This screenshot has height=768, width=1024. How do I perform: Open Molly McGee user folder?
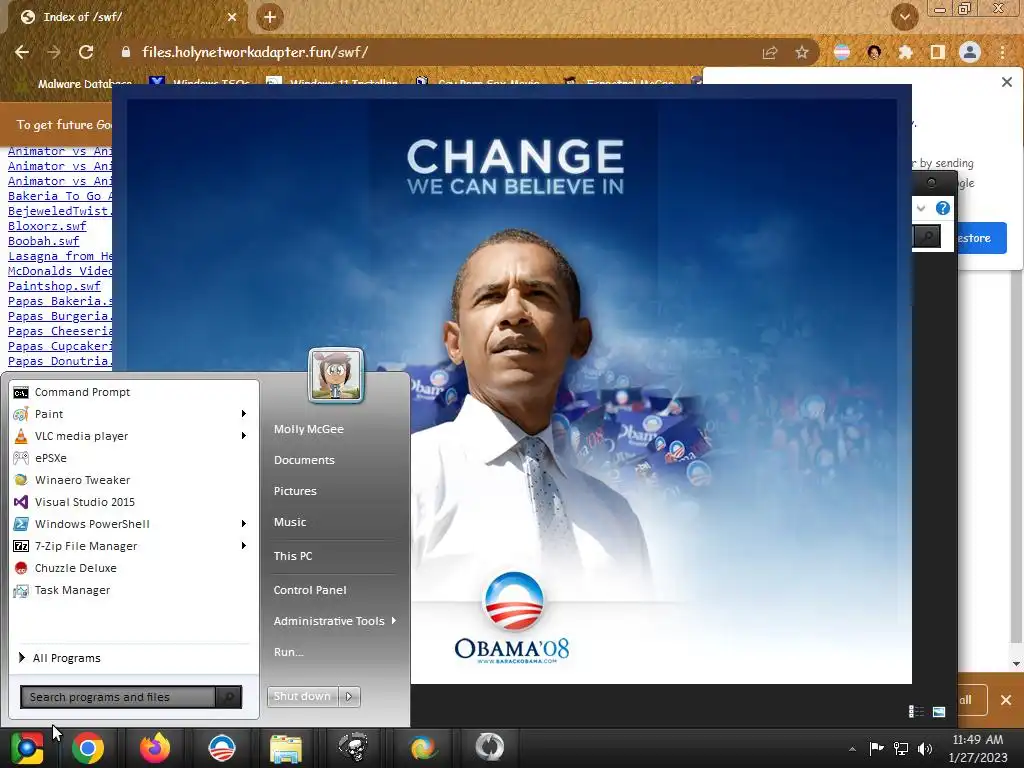309,429
